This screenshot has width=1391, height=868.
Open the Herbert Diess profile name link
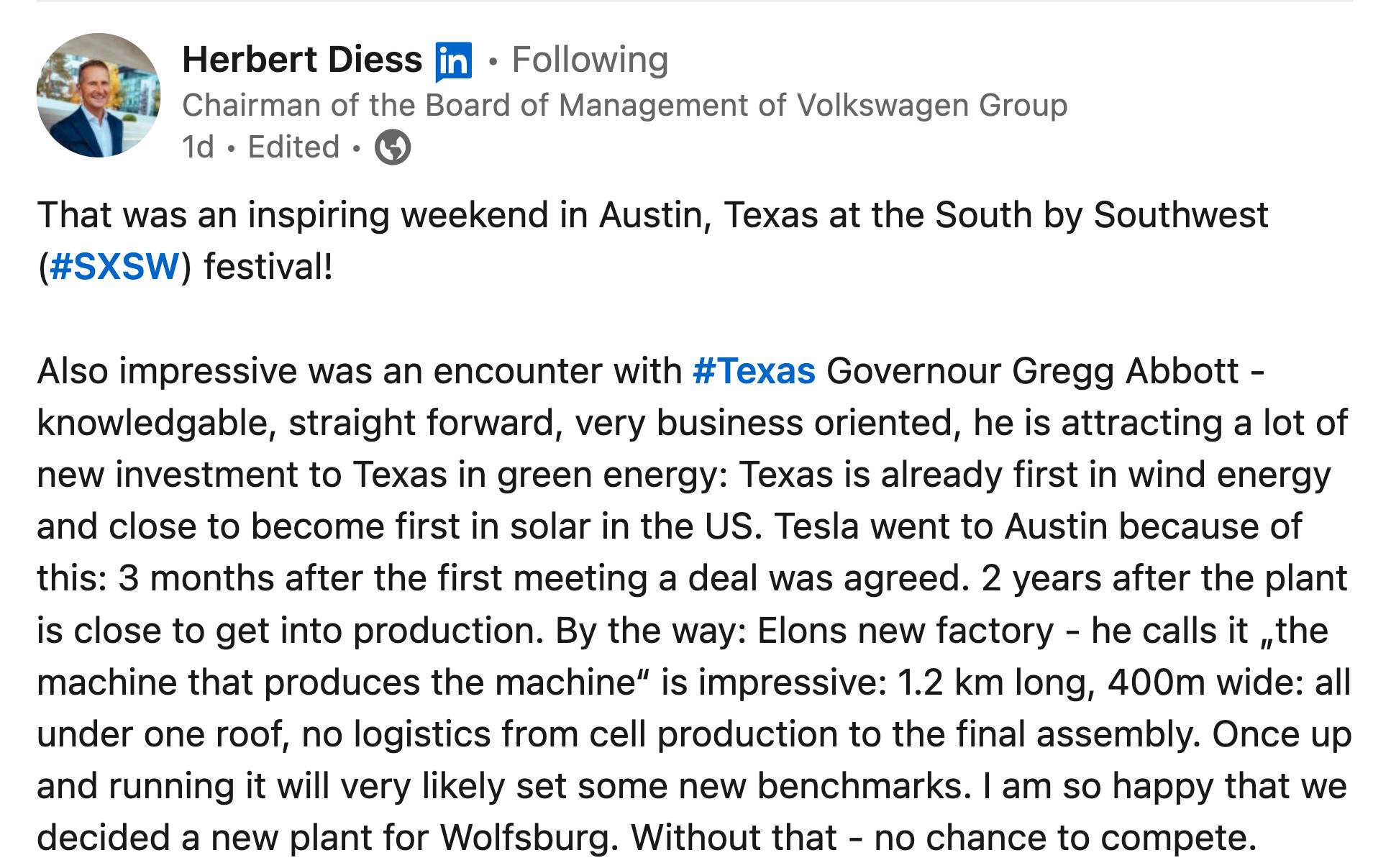[302, 59]
